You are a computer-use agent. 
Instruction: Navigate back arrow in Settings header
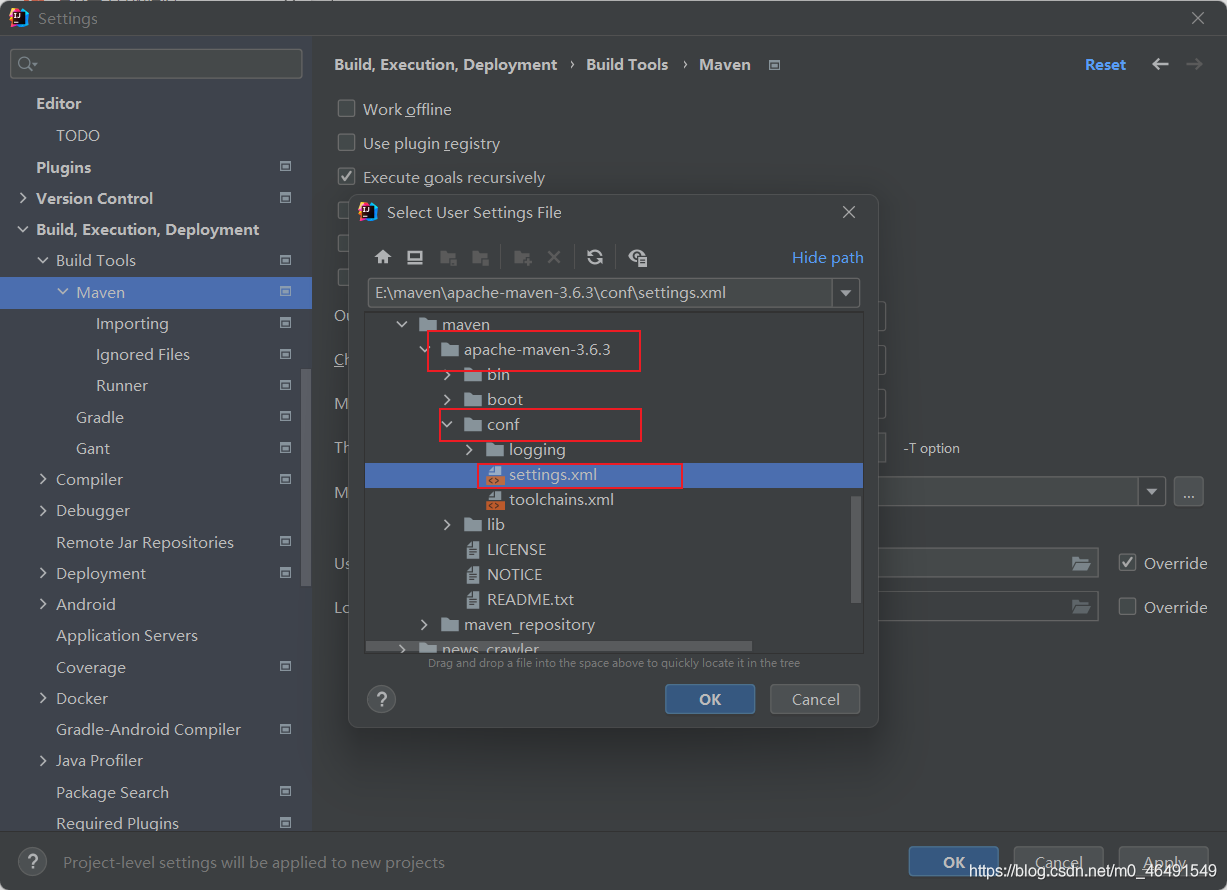tap(1160, 64)
